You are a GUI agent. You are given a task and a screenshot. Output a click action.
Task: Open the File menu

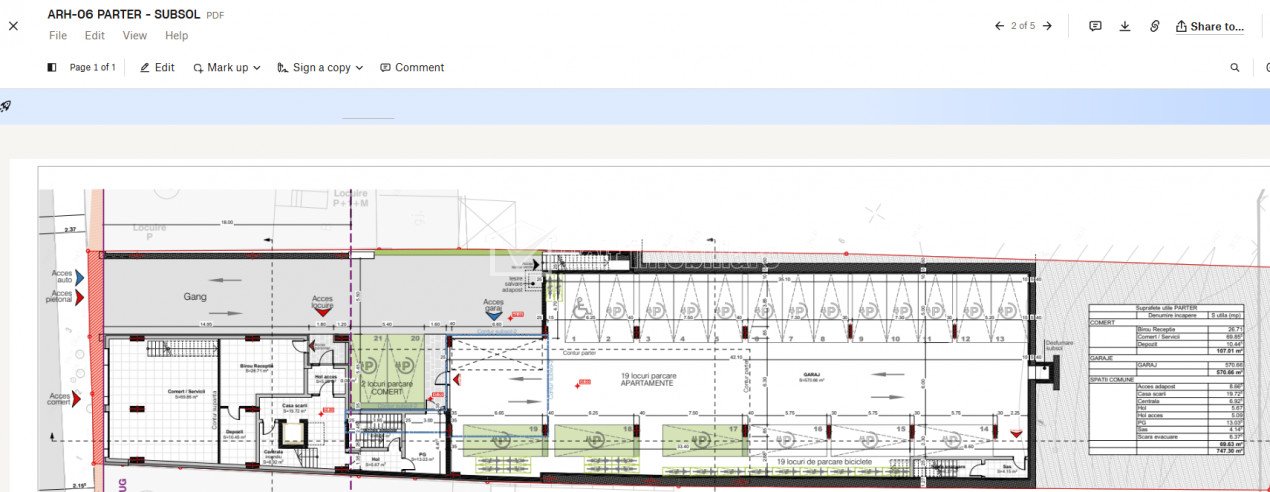(58, 36)
